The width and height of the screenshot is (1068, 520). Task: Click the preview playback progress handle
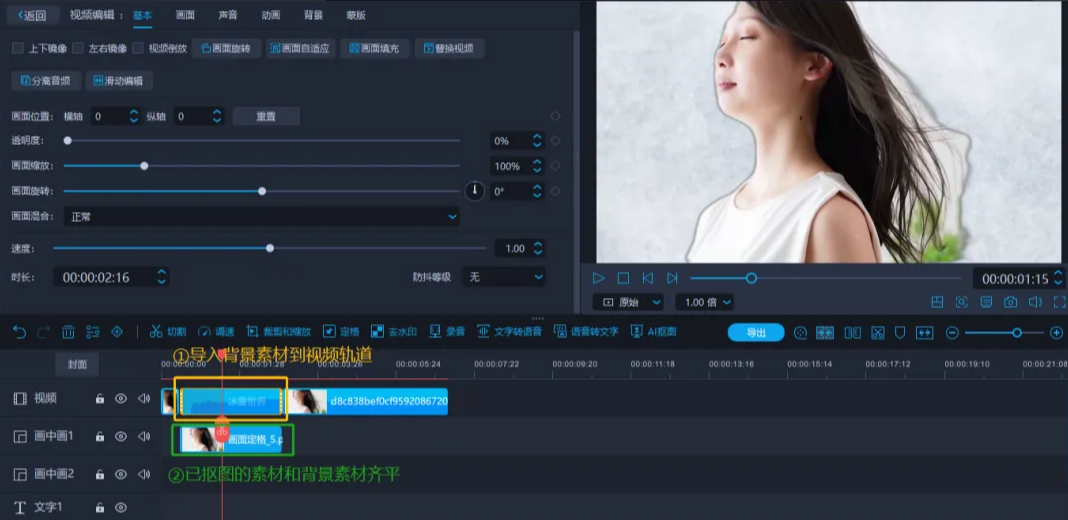[x=751, y=278]
